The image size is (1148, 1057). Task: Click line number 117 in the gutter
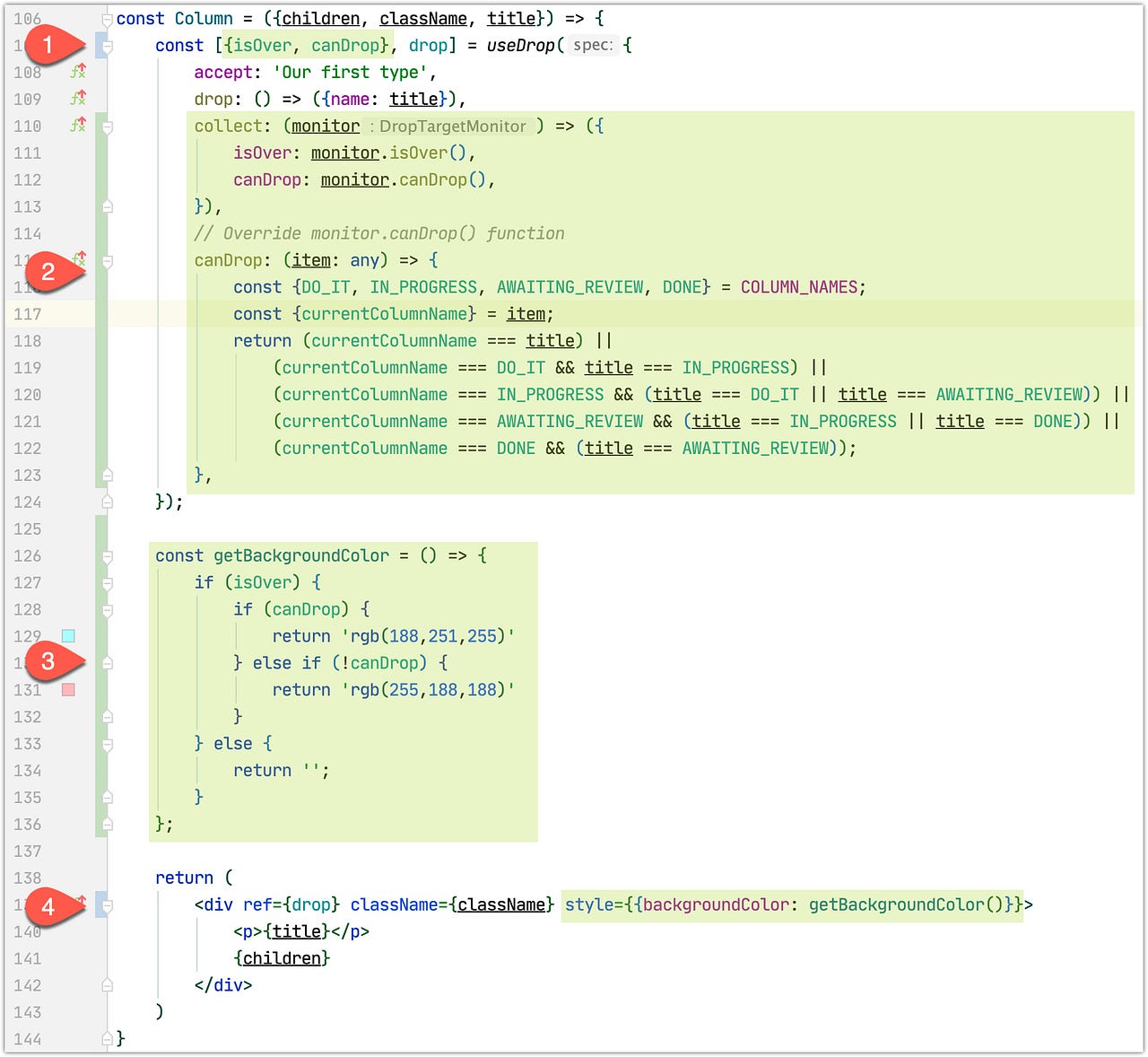[x=28, y=314]
